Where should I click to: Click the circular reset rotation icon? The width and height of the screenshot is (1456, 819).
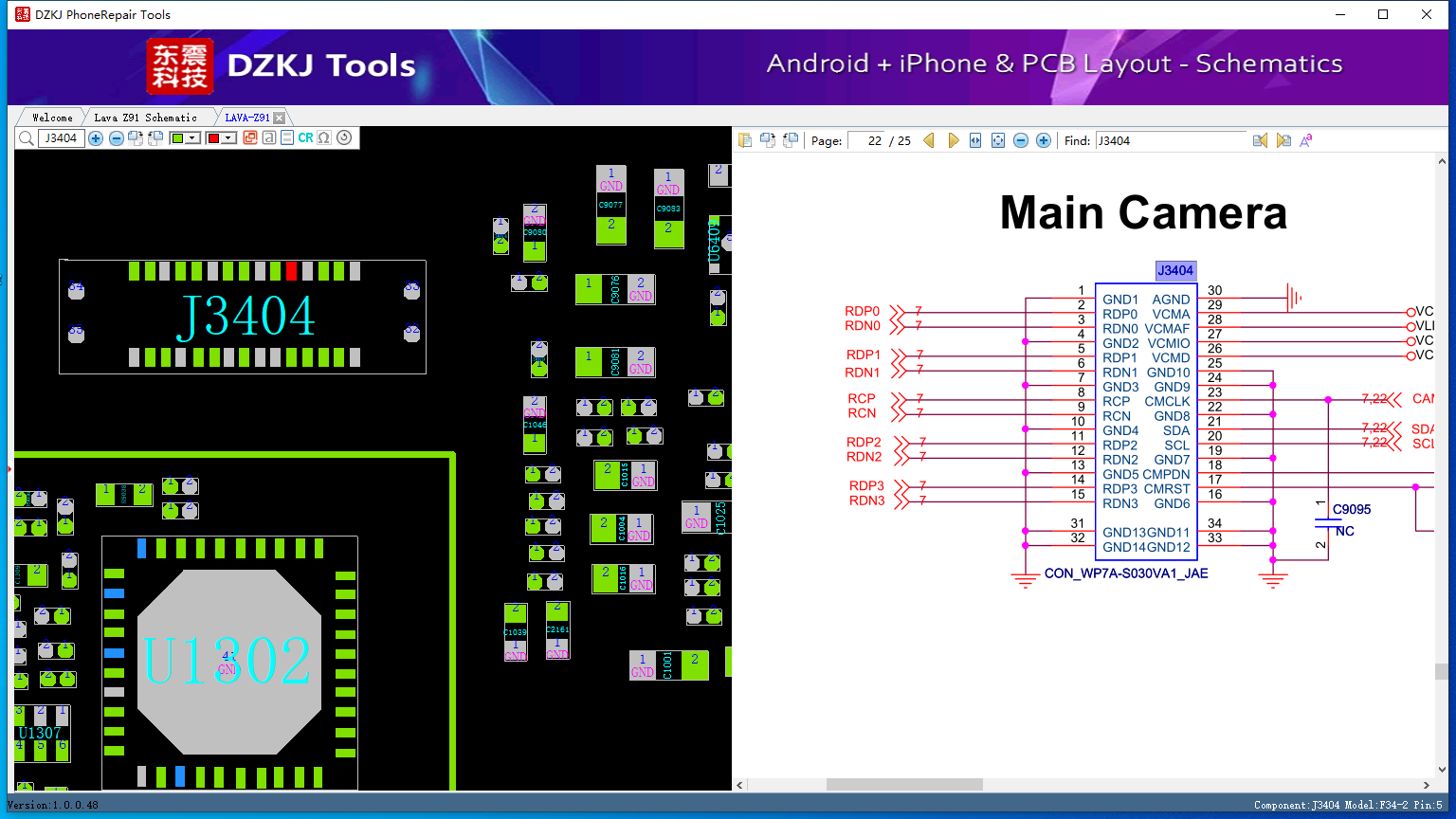(x=344, y=137)
